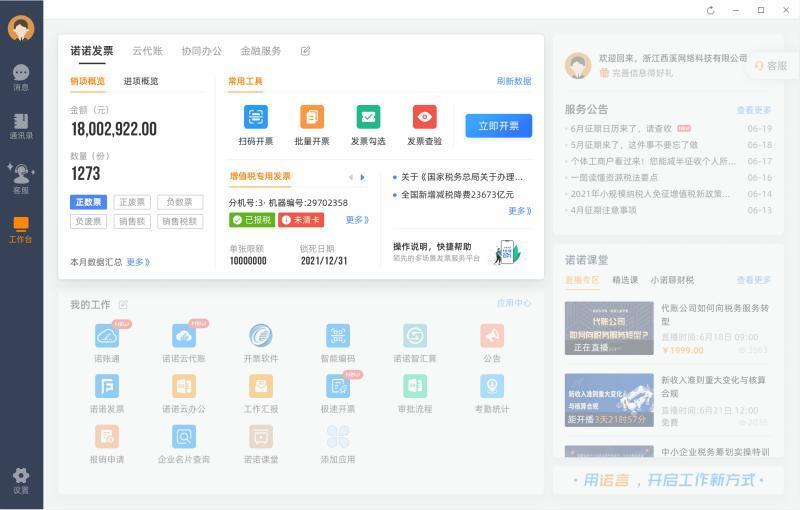Viewport: 800px width, 510px height.
Task: Show next invoice type with right arrow
Action: tap(363, 177)
